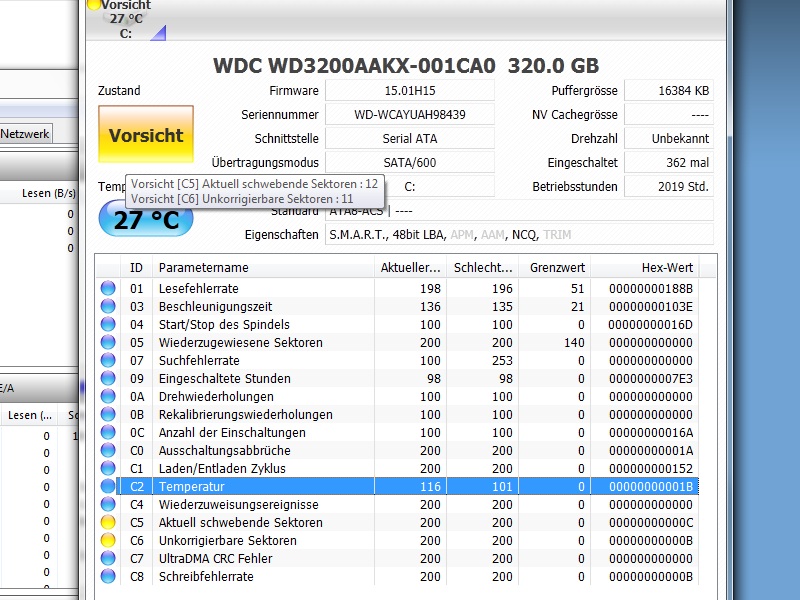This screenshot has height=600, width=800.
Task: Click the hex value 0000000007E3 for Eingeschaltete Stunden
Action: (x=651, y=379)
